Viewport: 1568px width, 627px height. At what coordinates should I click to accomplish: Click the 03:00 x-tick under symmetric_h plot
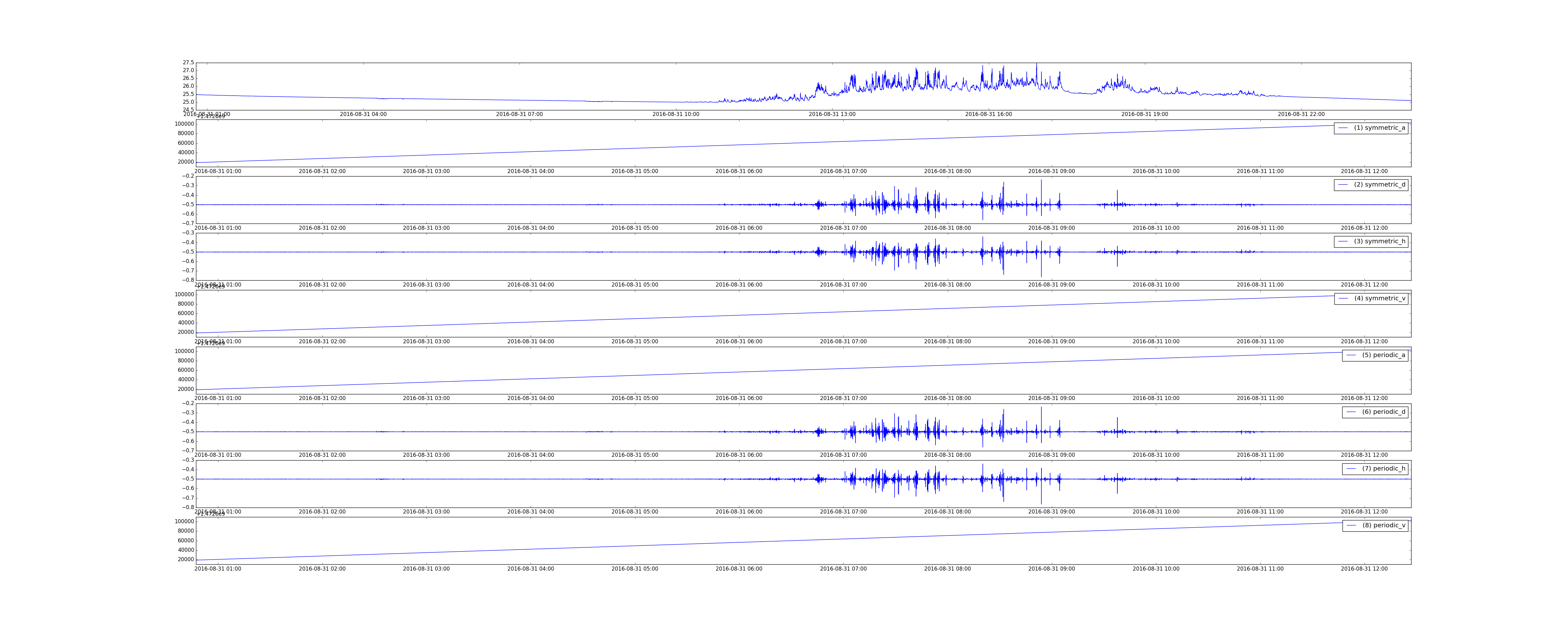click(426, 285)
